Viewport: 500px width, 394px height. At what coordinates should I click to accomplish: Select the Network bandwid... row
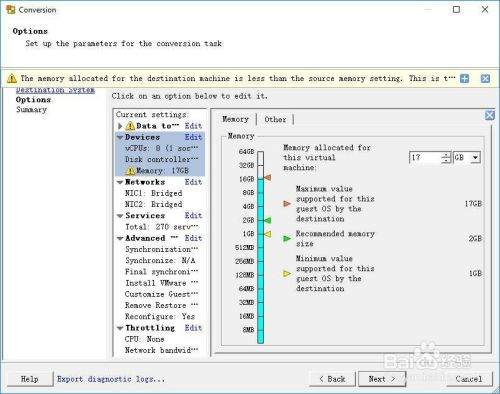[160, 350]
